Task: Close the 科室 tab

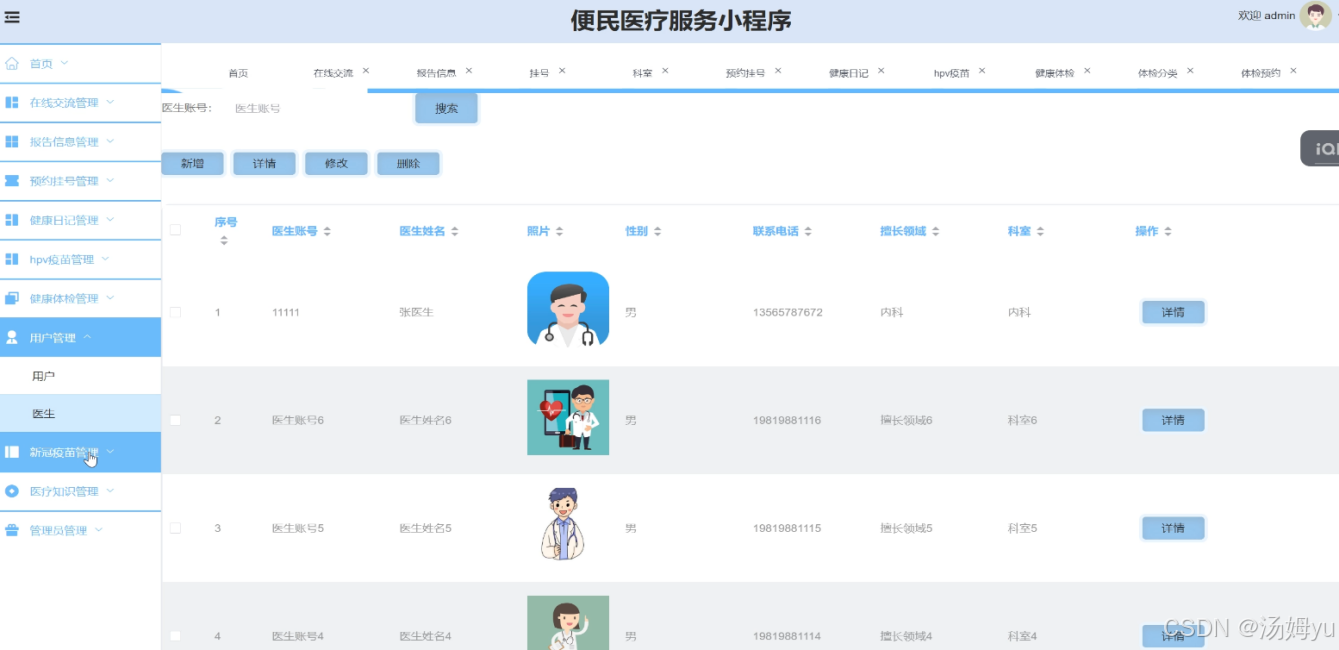Action: 665,71
